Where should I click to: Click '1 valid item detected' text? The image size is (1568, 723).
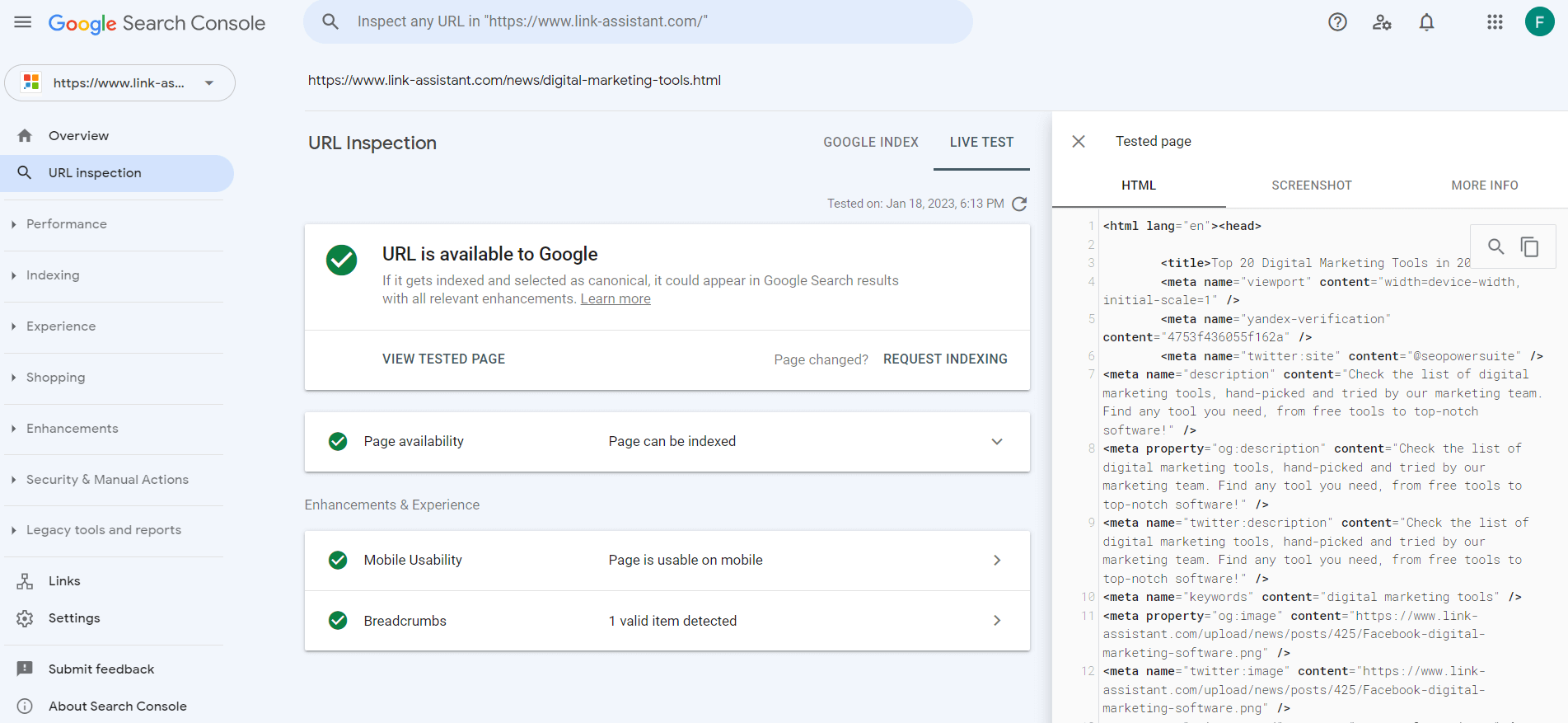[672, 621]
